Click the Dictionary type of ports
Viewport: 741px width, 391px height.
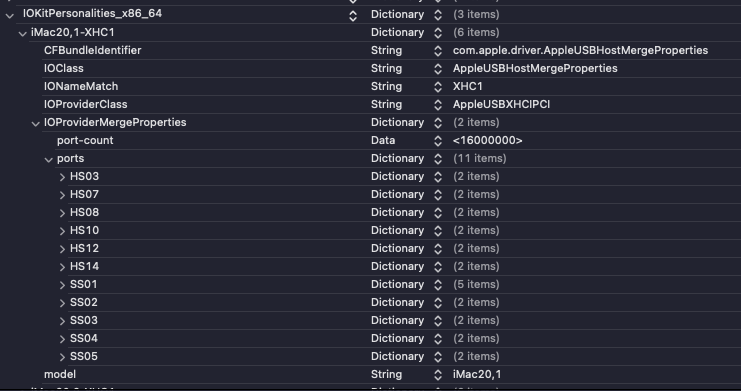[397, 158]
